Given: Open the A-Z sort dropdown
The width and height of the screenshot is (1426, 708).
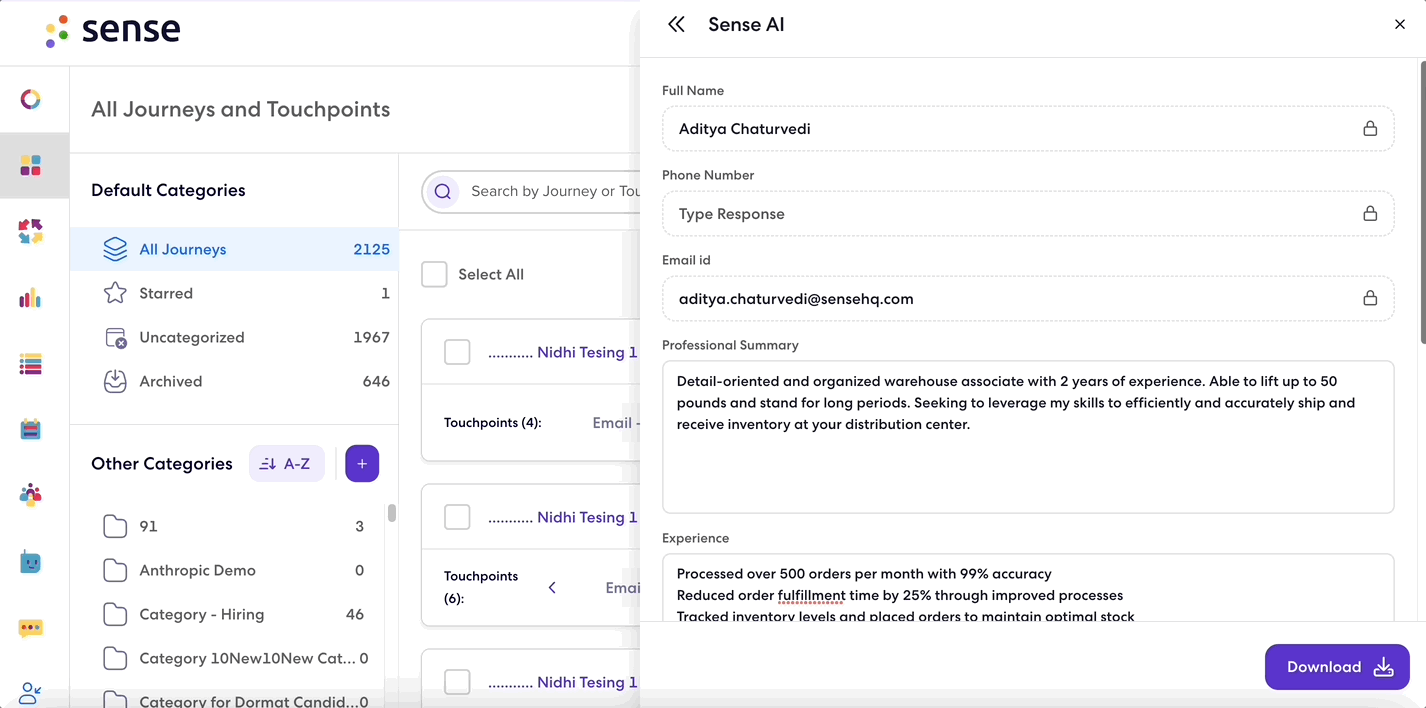Looking at the screenshot, I should (287, 464).
